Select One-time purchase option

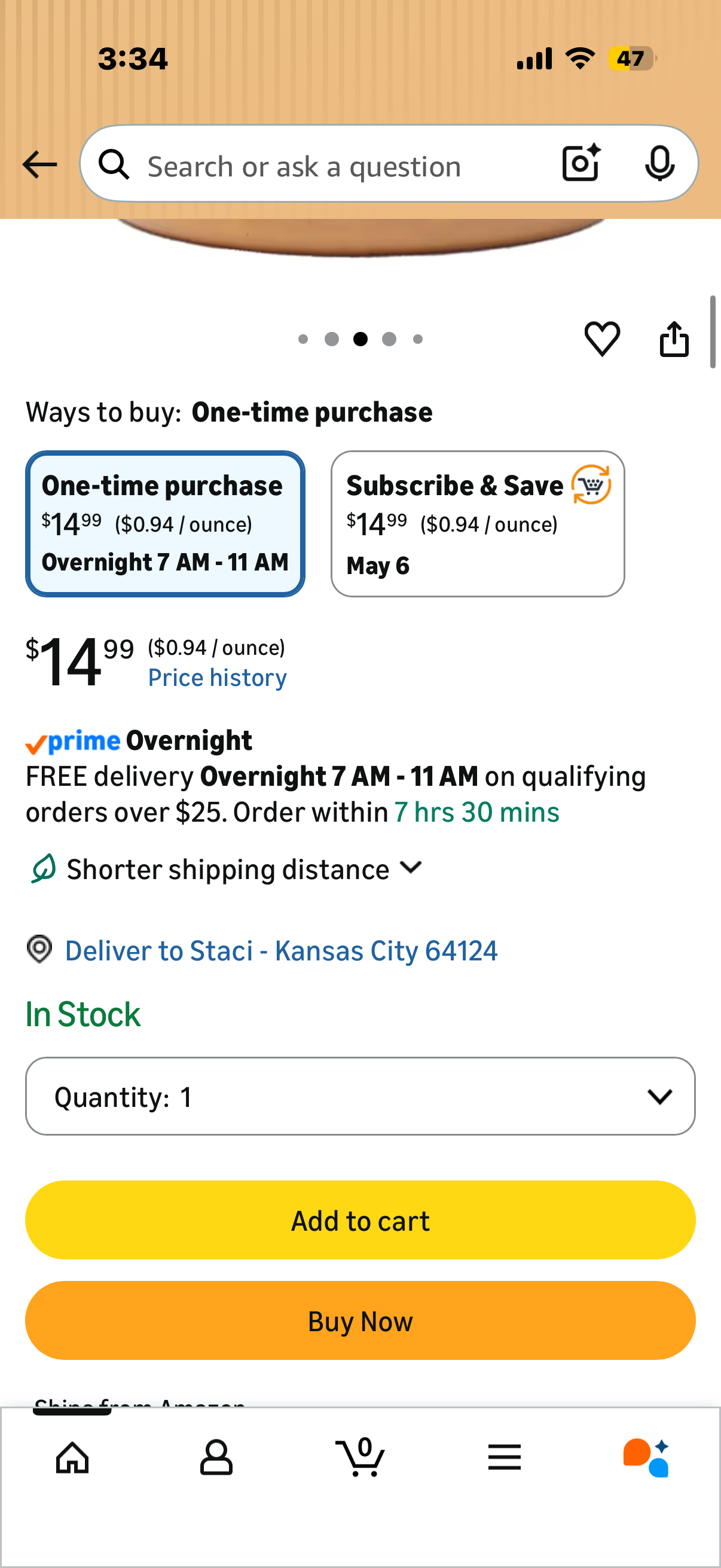[x=165, y=523]
